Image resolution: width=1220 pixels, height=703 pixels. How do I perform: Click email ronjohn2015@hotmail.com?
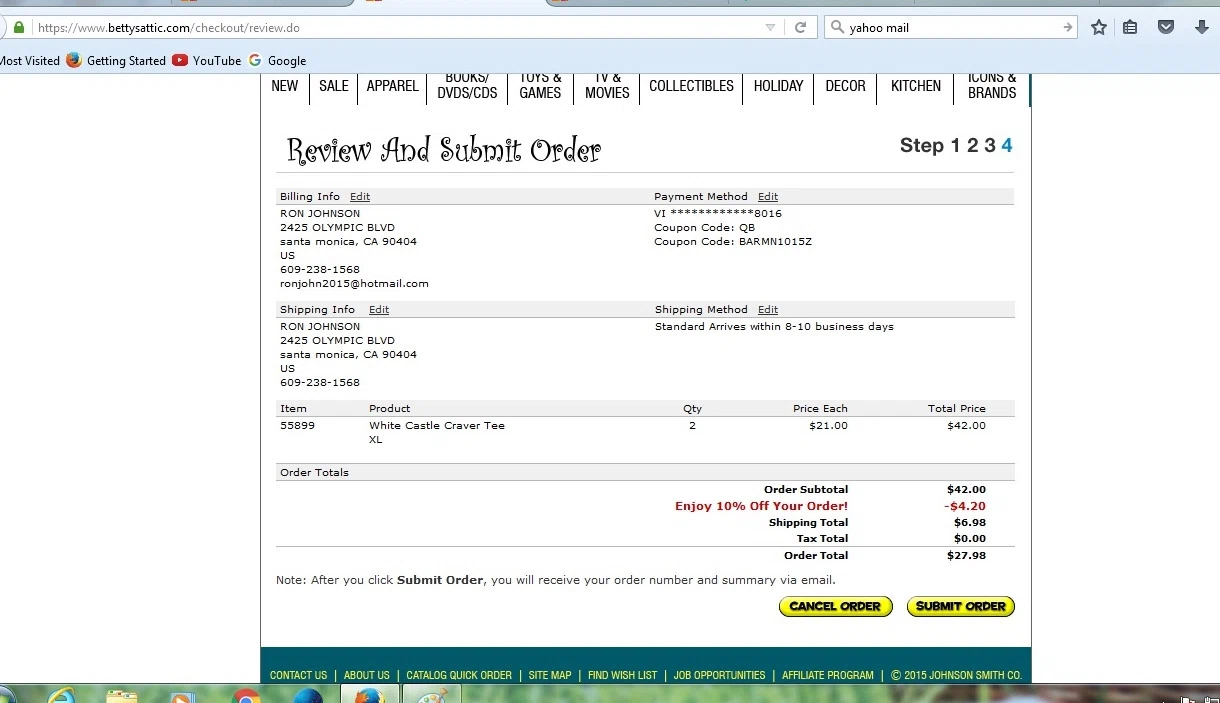pyautogui.click(x=354, y=284)
